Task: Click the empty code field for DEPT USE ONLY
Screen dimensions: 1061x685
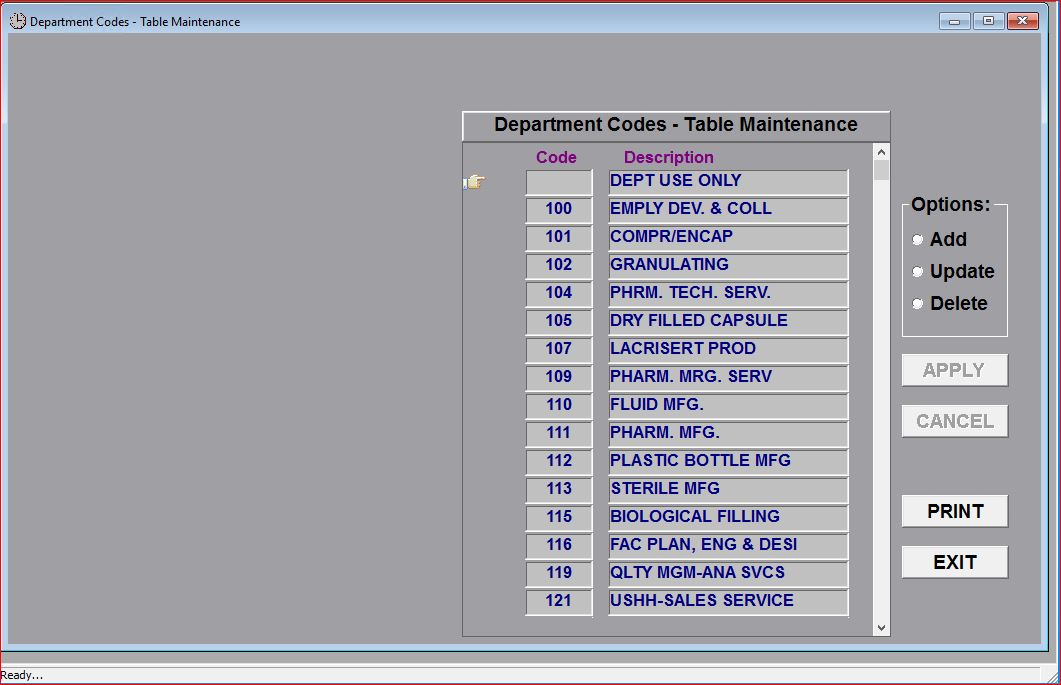Action: [559, 182]
